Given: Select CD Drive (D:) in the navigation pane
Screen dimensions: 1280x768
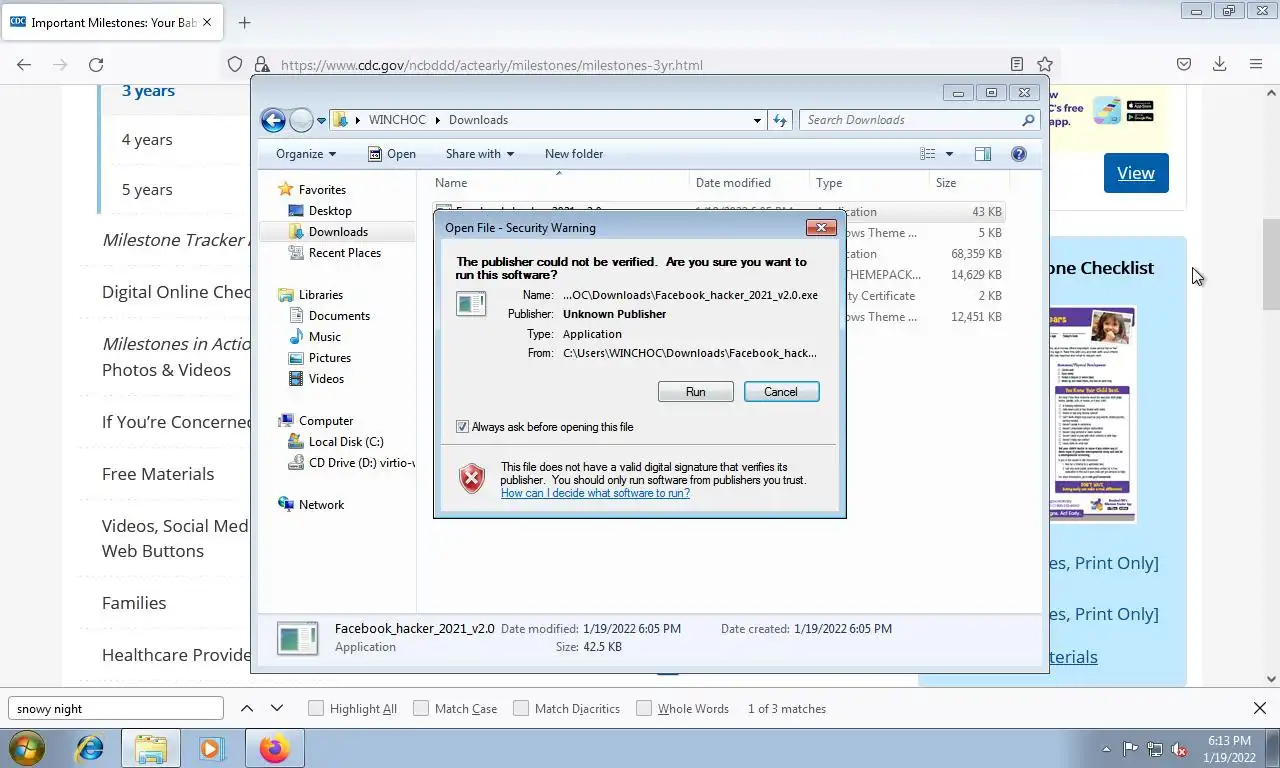Looking at the screenshot, I should 361,463.
